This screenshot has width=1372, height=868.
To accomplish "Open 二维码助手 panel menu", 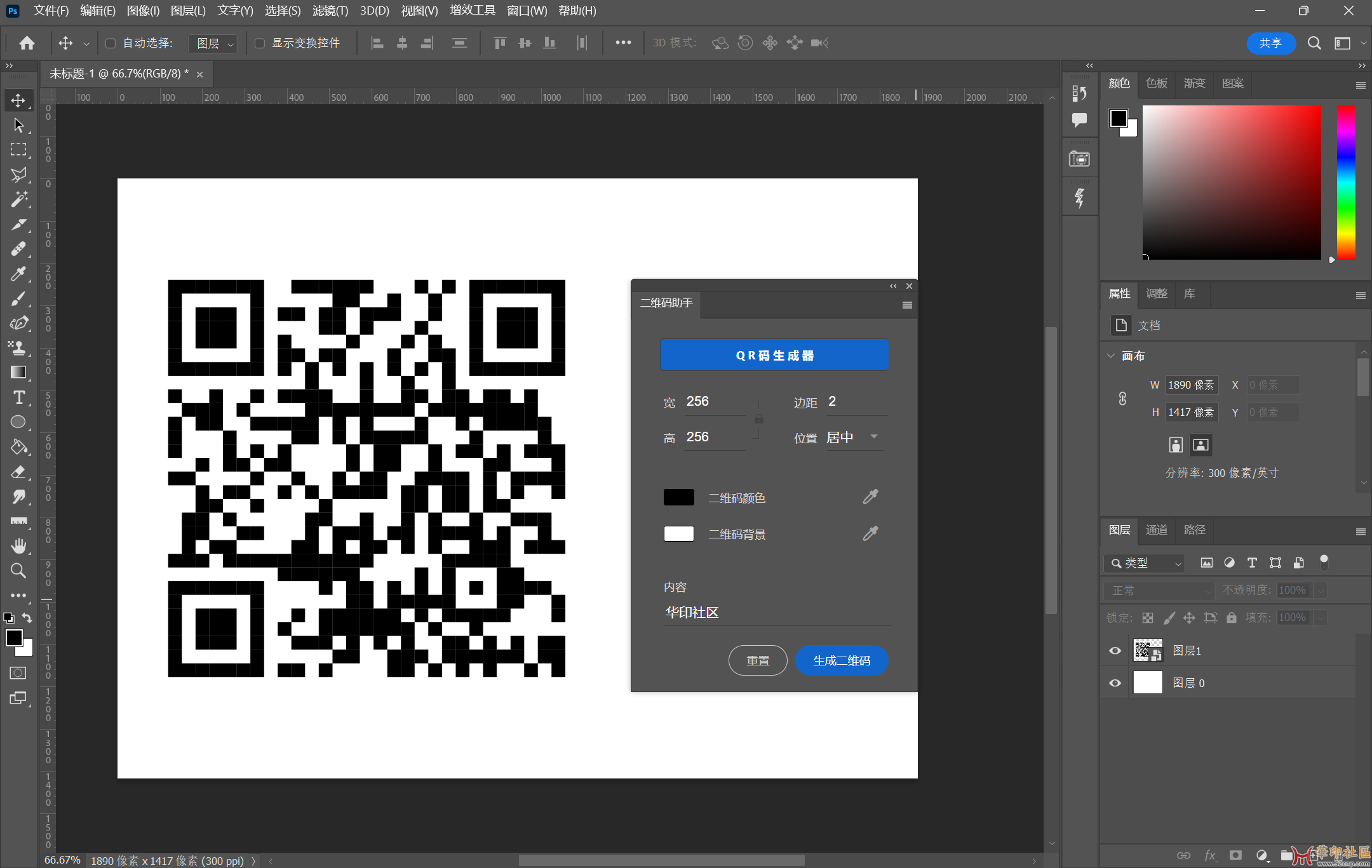I will [x=907, y=305].
